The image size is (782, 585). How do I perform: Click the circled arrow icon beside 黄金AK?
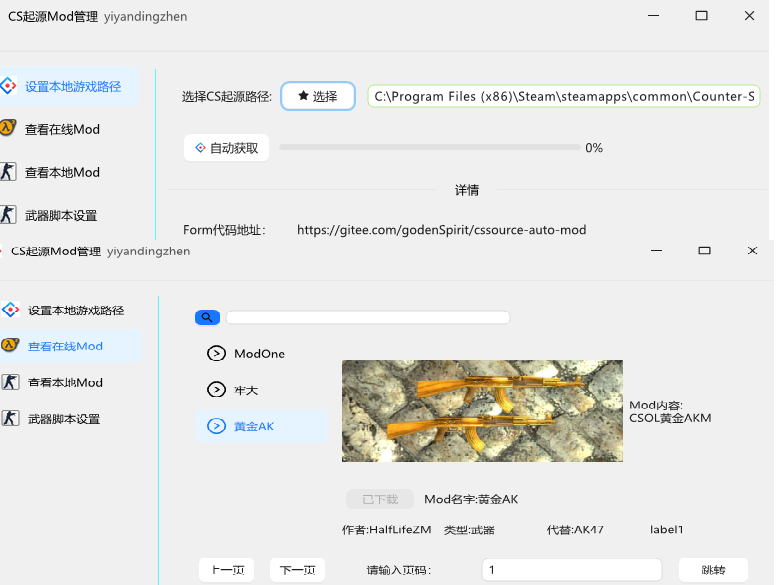[215, 426]
